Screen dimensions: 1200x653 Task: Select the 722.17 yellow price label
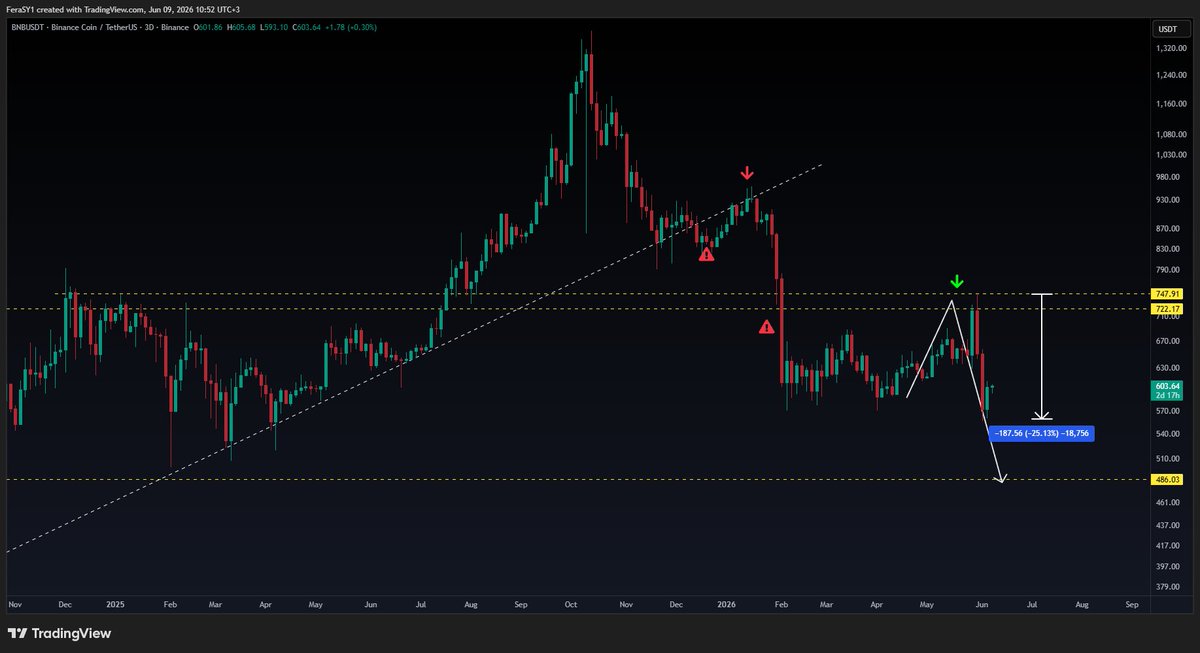point(1167,309)
